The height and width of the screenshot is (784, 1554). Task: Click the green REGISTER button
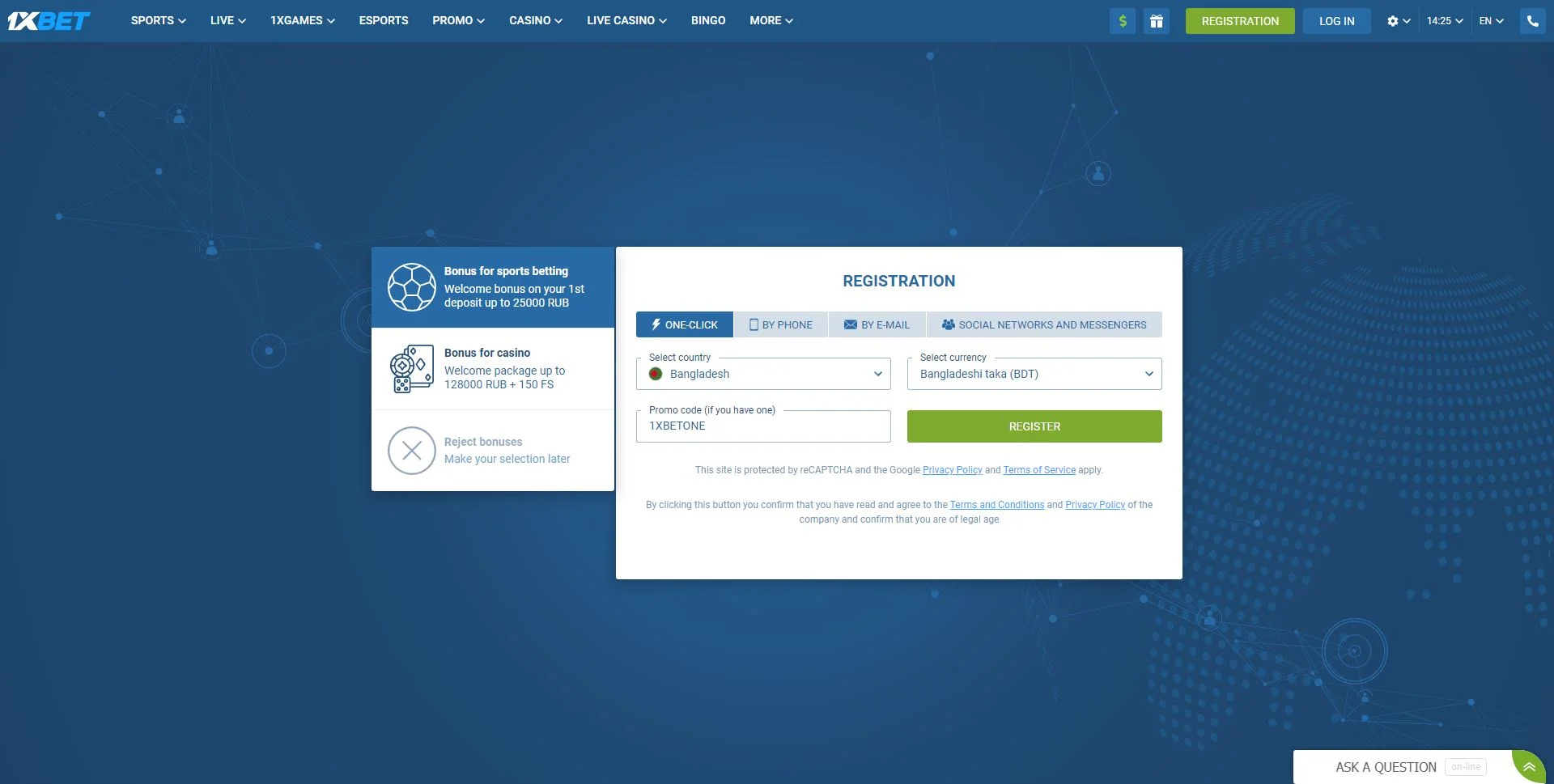(1034, 426)
